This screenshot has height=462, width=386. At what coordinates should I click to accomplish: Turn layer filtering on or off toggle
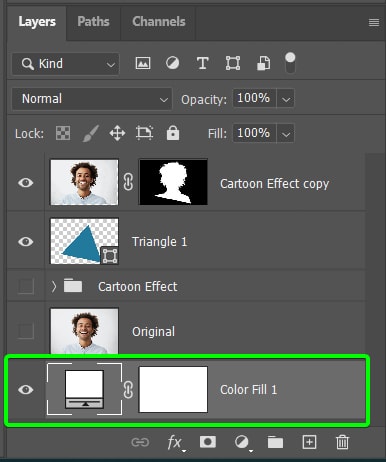point(290,63)
